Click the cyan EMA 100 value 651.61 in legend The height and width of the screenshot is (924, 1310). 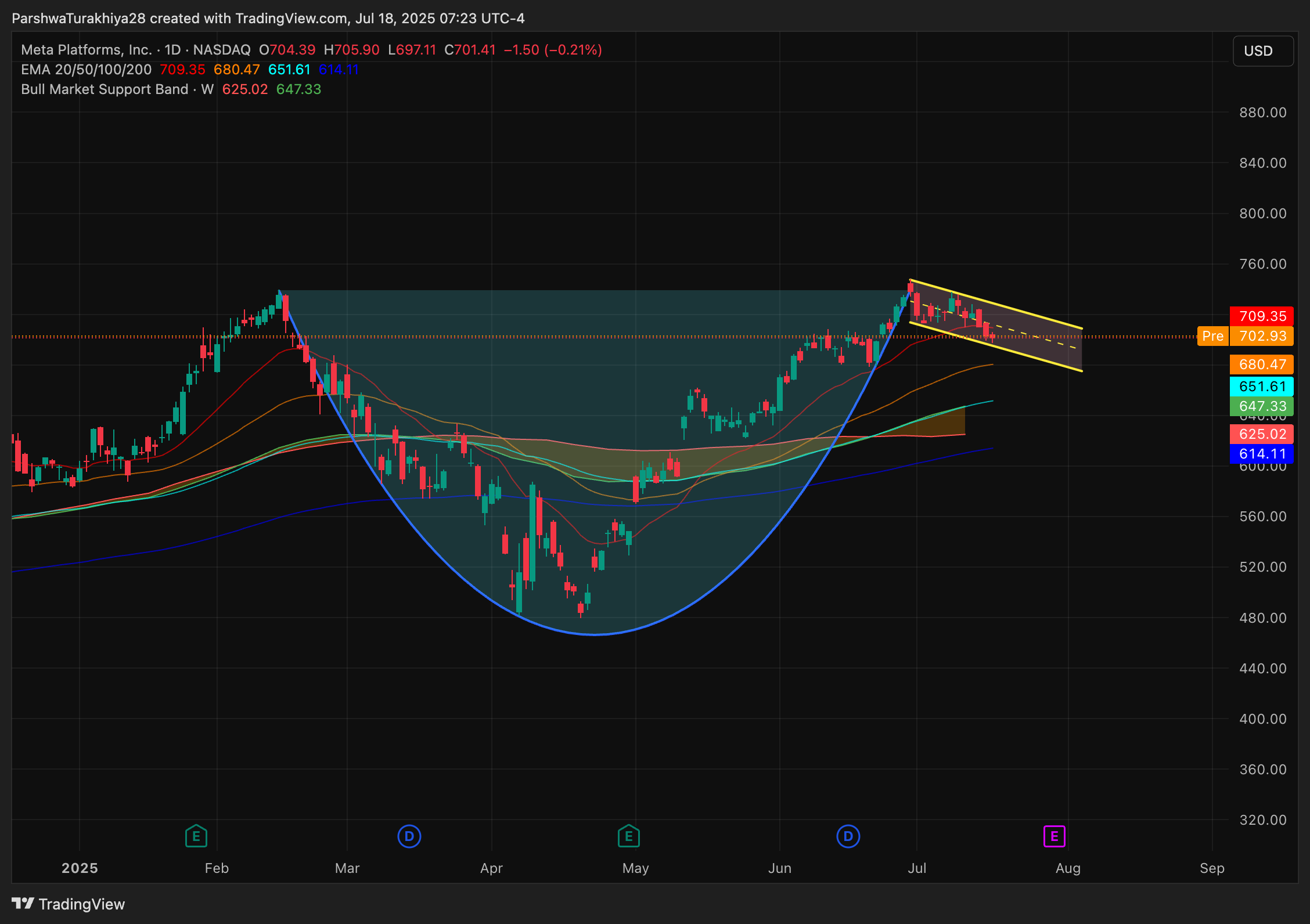click(x=289, y=70)
